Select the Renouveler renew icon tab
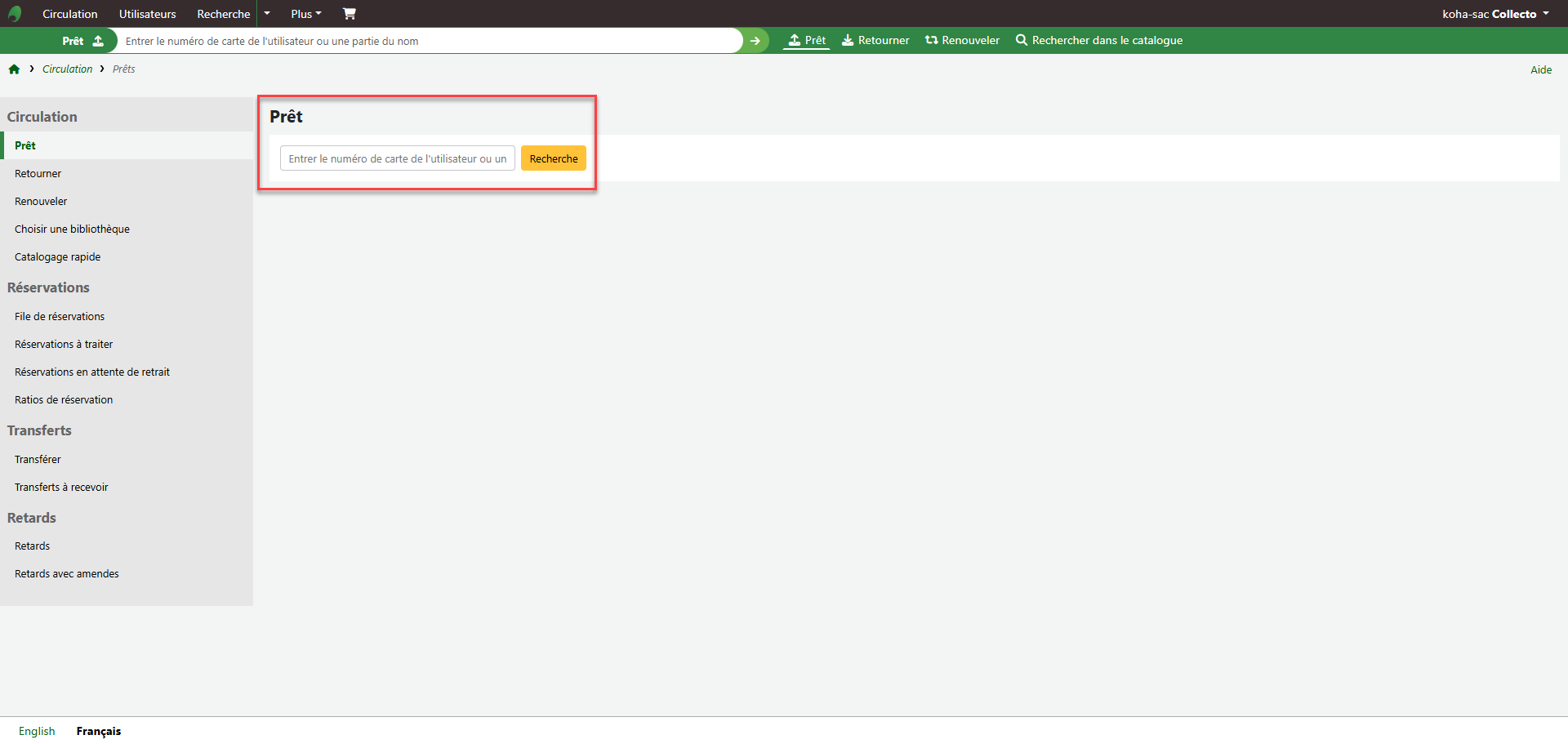Screen dimensions: 1568x744 [962, 40]
